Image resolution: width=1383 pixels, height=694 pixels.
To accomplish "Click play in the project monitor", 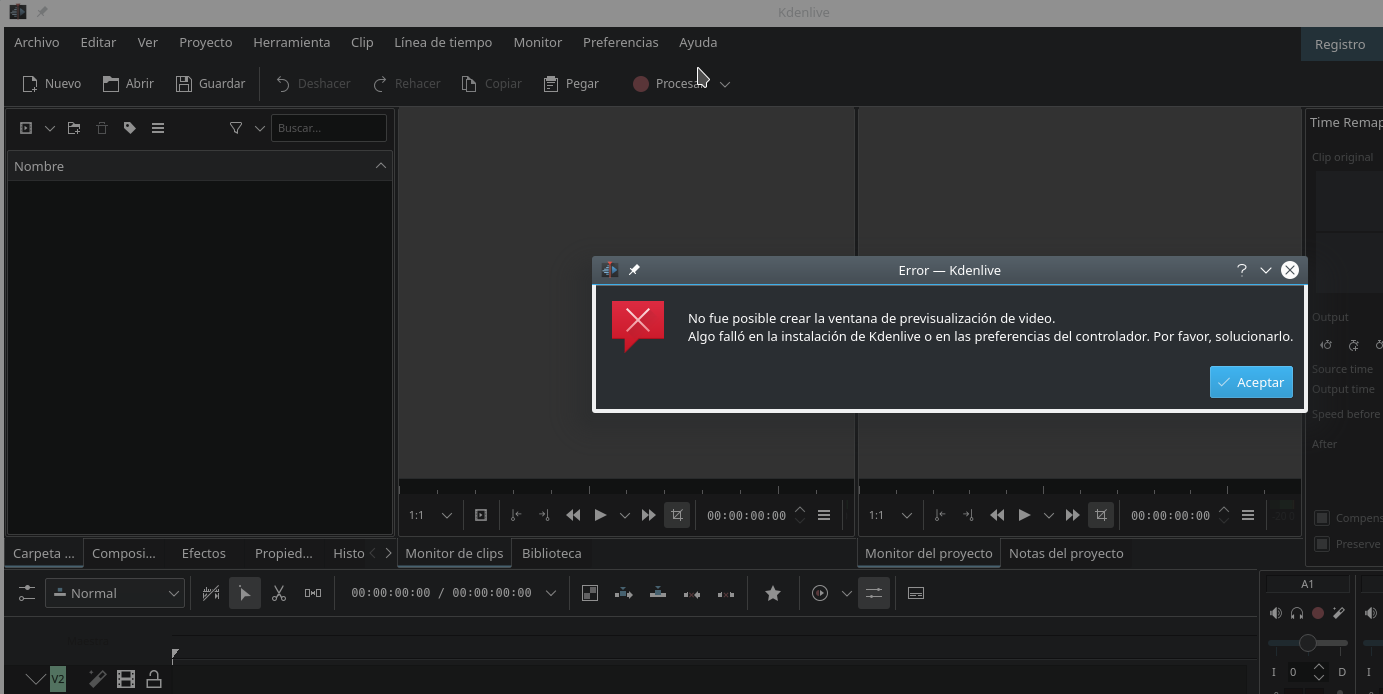I will (1024, 515).
